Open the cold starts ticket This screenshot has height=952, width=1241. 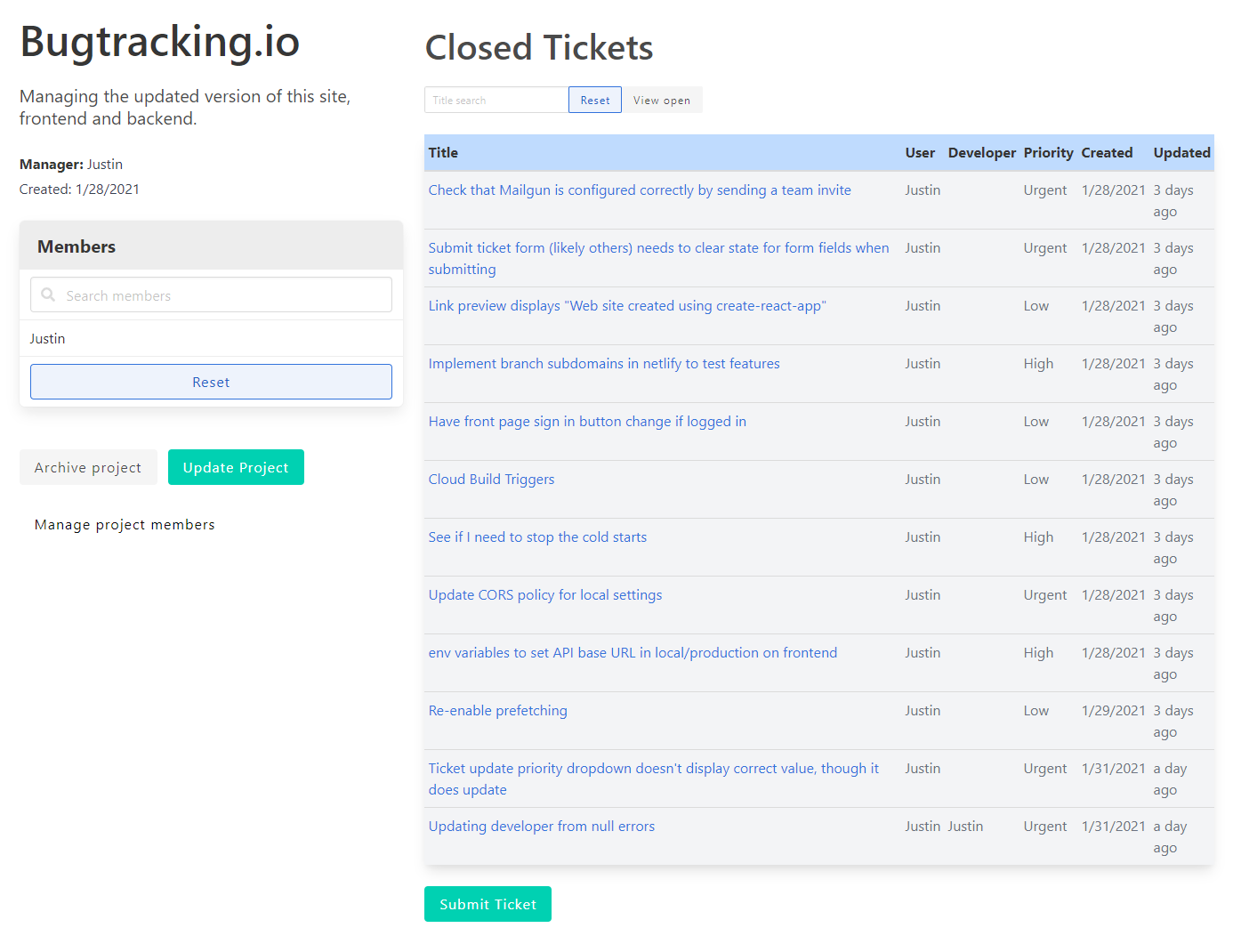pos(537,537)
